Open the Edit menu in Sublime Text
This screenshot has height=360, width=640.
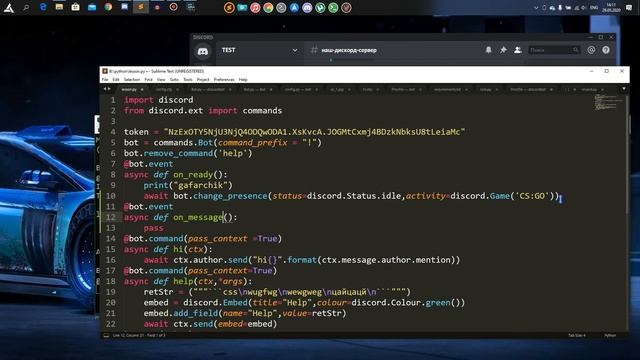[116, 80]
